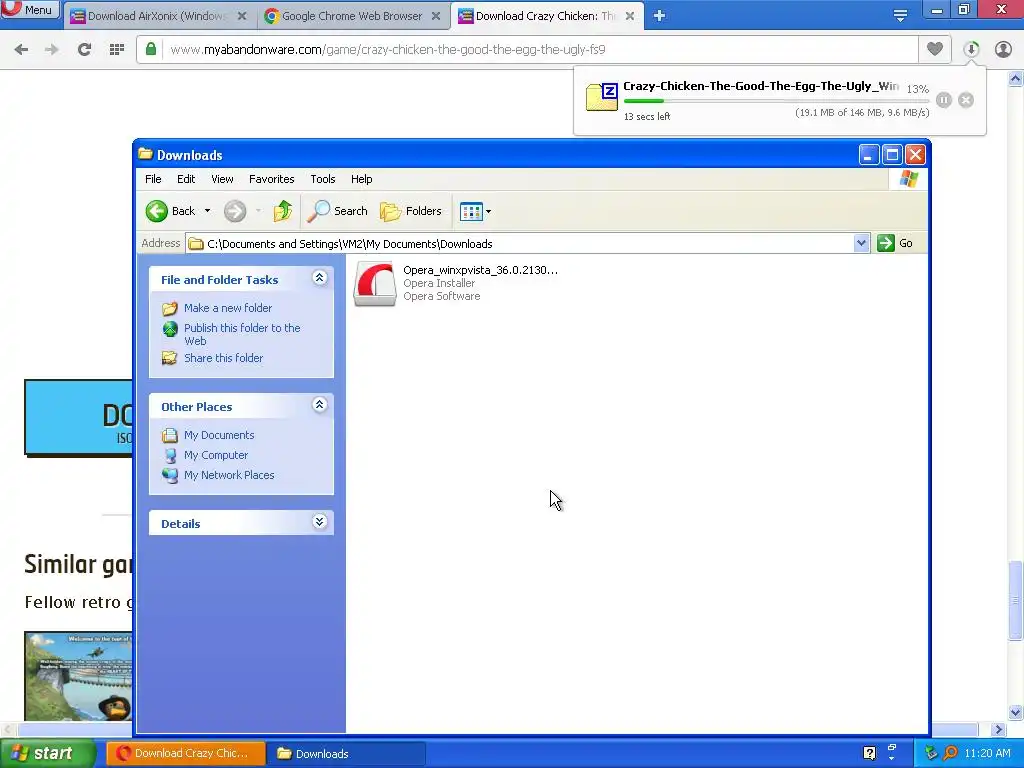The image size is (1024, 768).
Task: Open the Opera user profile icon
Action: coord(1003,49)
